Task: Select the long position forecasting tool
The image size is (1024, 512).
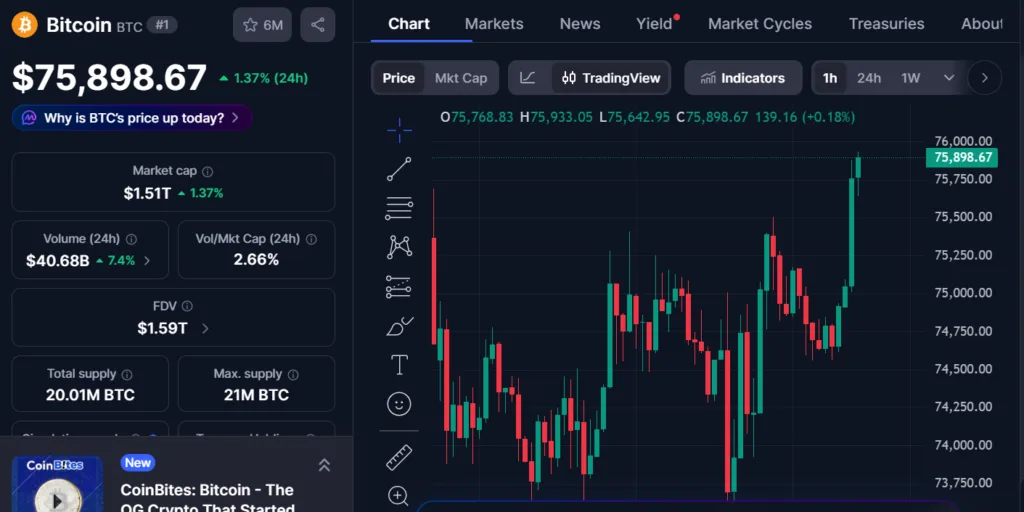Action: point(399,287)
